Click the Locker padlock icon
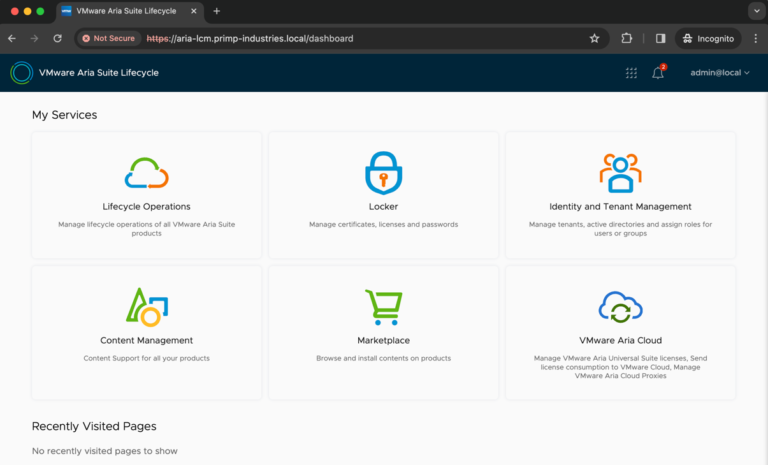768x465 pixels. tap(383, 173)
